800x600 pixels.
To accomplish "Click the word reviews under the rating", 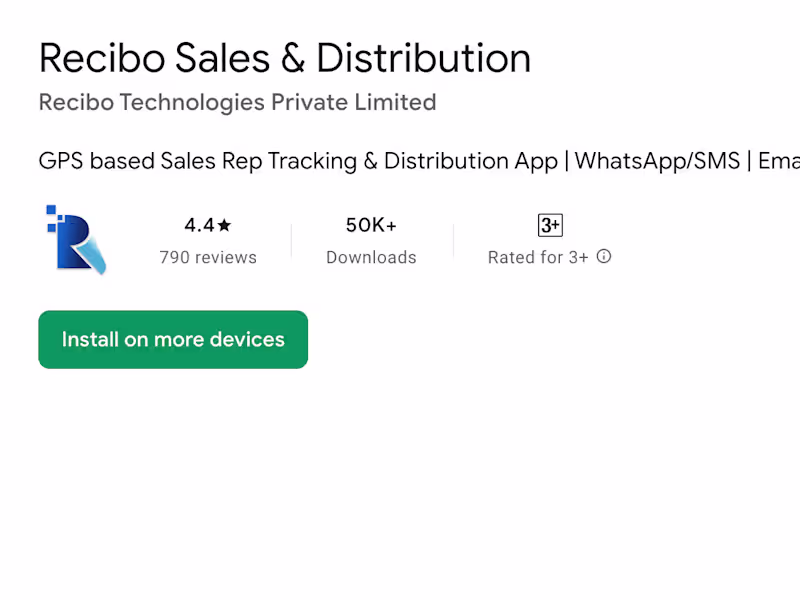I will tap(226, 257).
